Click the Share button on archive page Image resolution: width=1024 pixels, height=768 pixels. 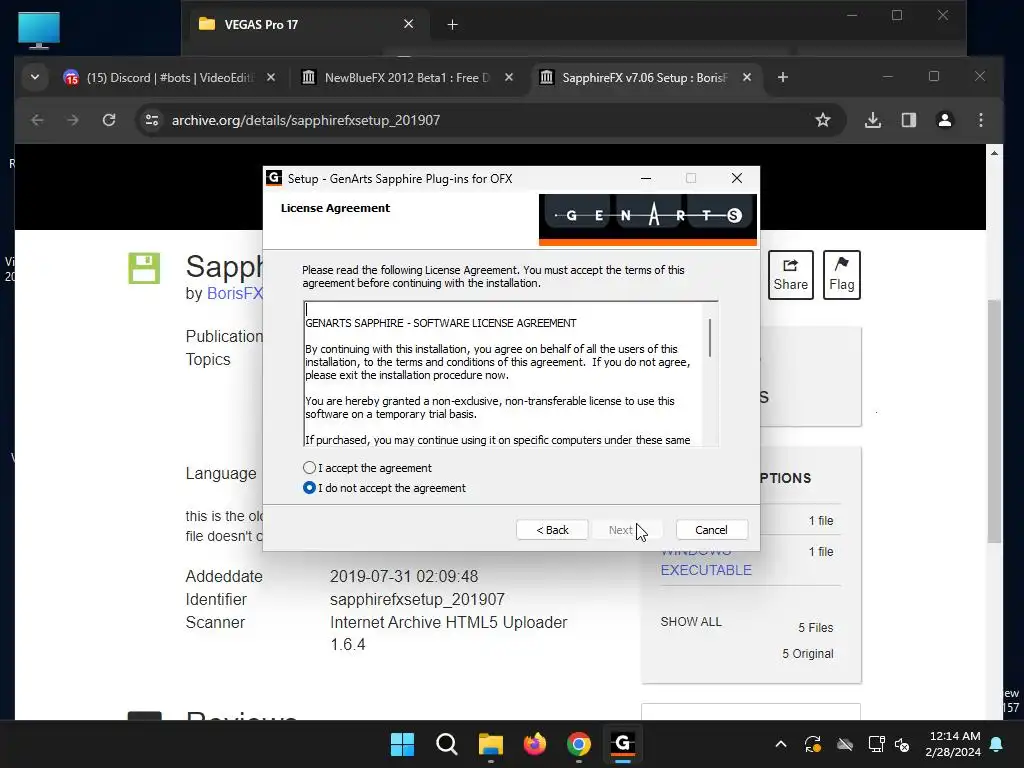(790, 275)
